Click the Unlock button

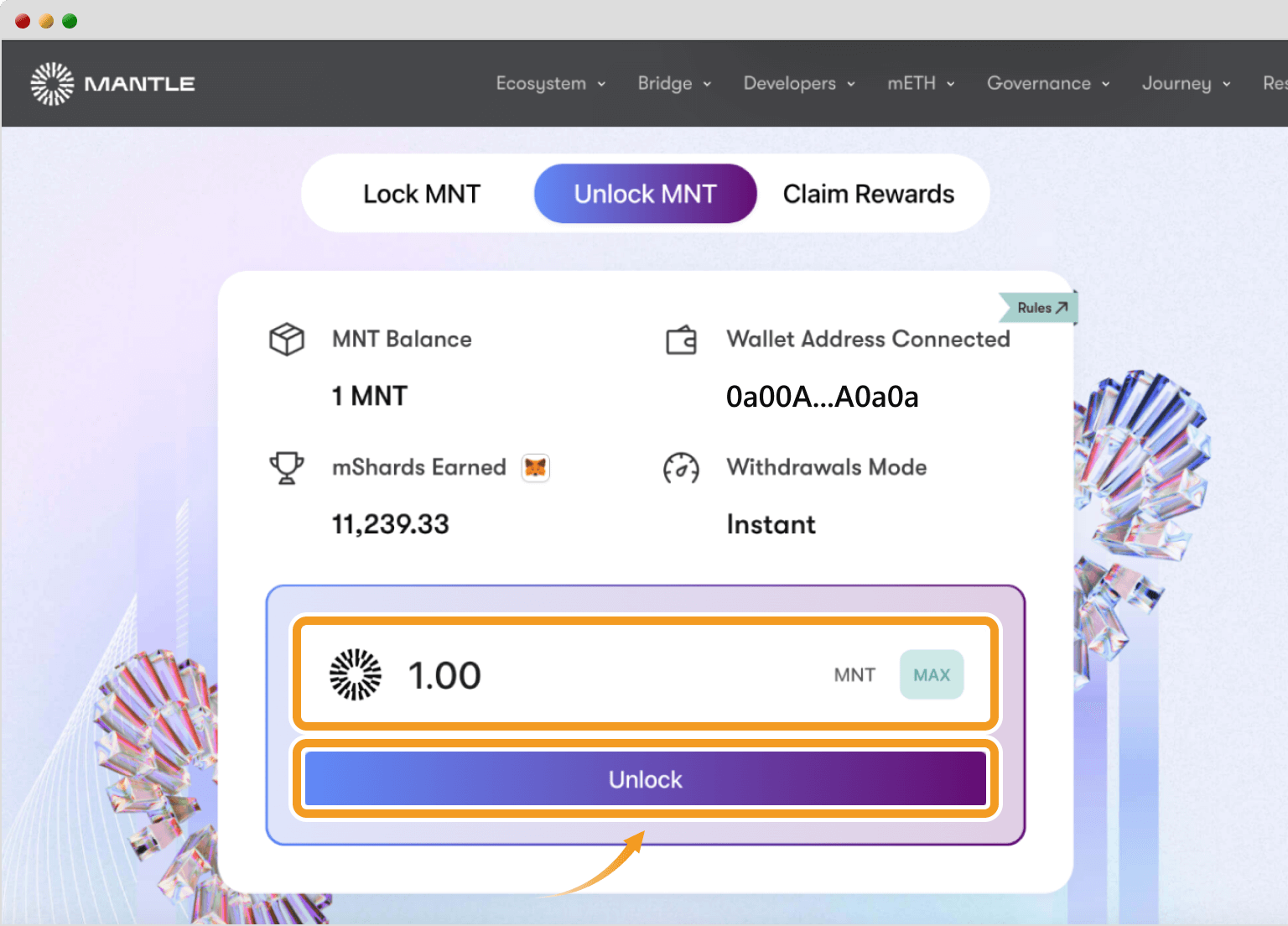(x=646, y=779)
